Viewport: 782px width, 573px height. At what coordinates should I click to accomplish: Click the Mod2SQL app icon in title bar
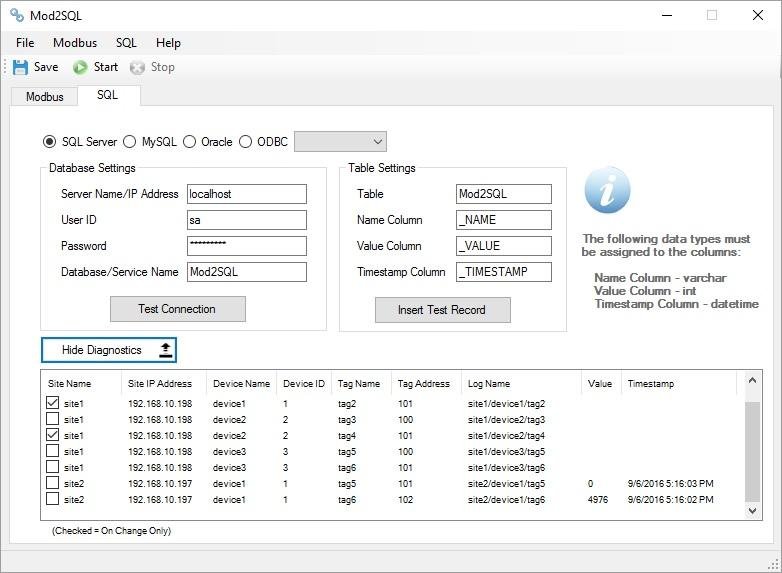[x=16, y=15]
